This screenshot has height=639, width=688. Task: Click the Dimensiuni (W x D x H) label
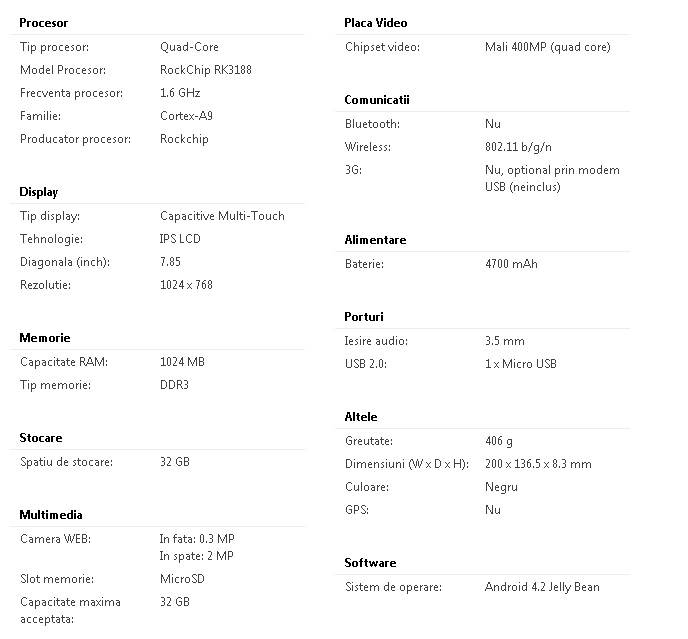point(407,464)
